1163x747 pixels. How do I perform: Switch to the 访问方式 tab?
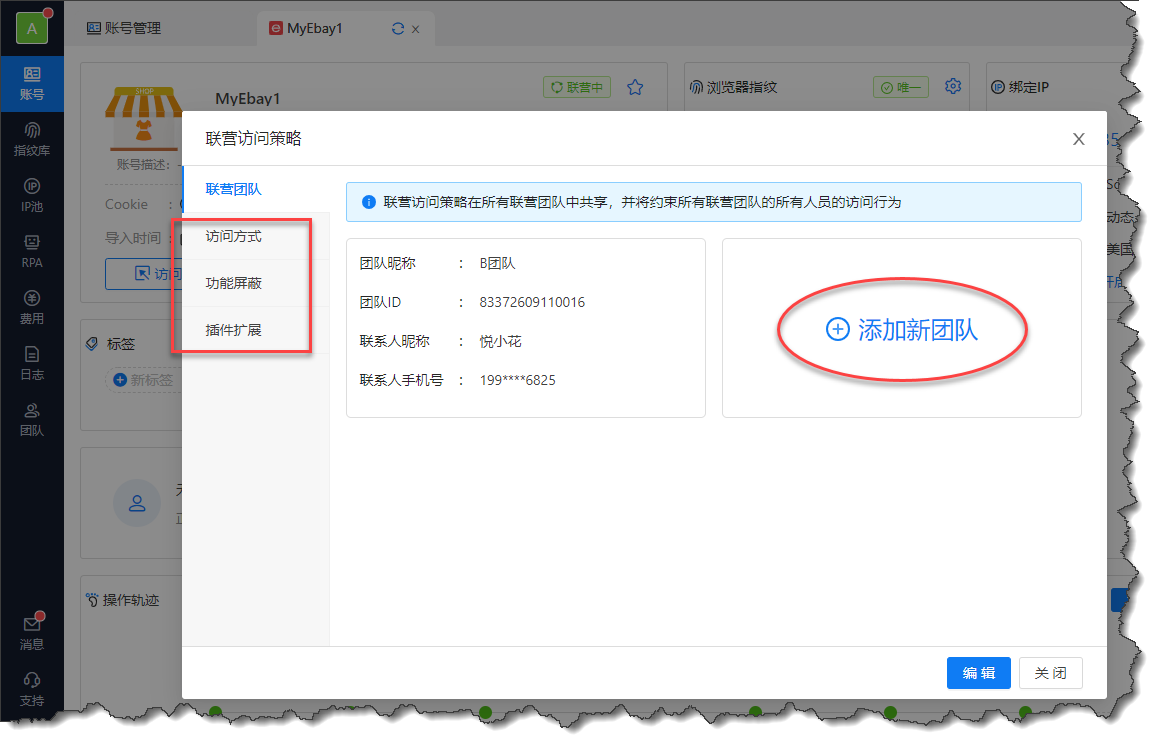(x=233, y=237)
